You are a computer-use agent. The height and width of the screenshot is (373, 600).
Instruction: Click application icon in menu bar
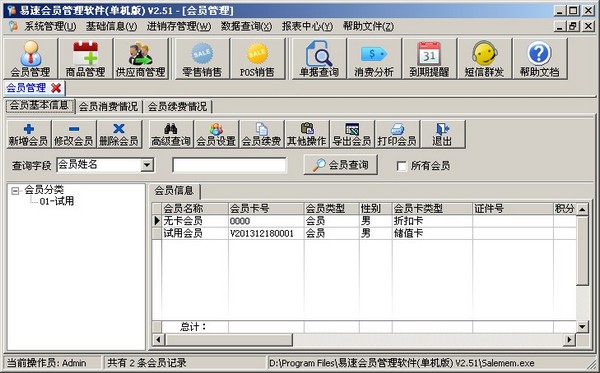click(x=13, y=26)
